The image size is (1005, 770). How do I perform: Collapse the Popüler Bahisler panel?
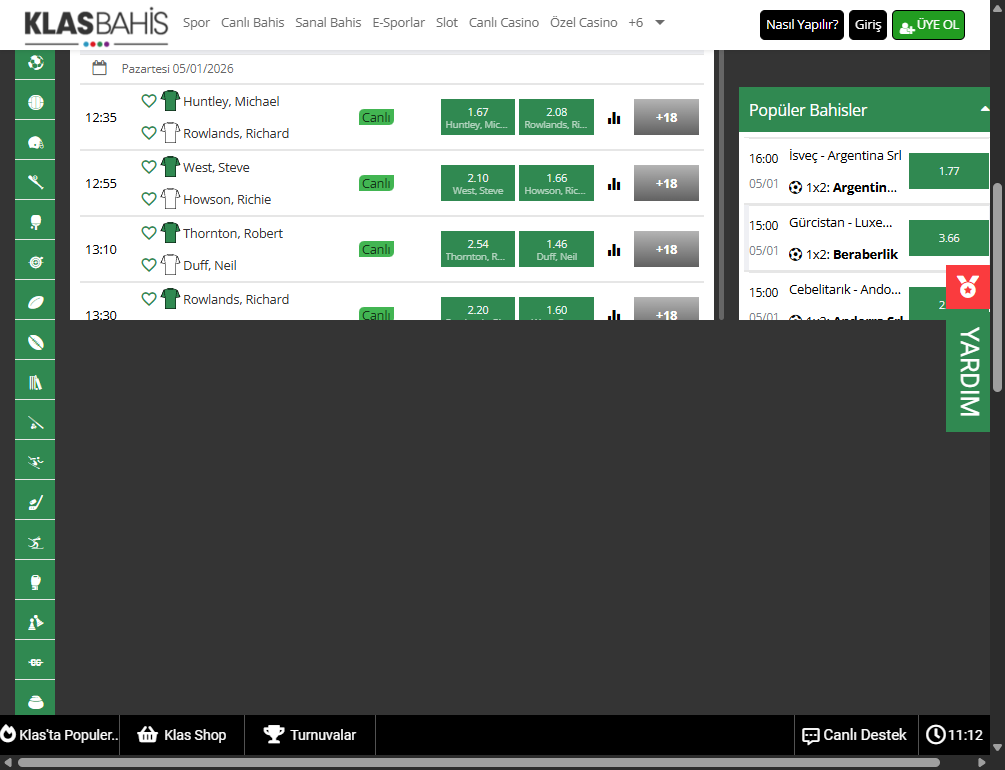point(984,110)
